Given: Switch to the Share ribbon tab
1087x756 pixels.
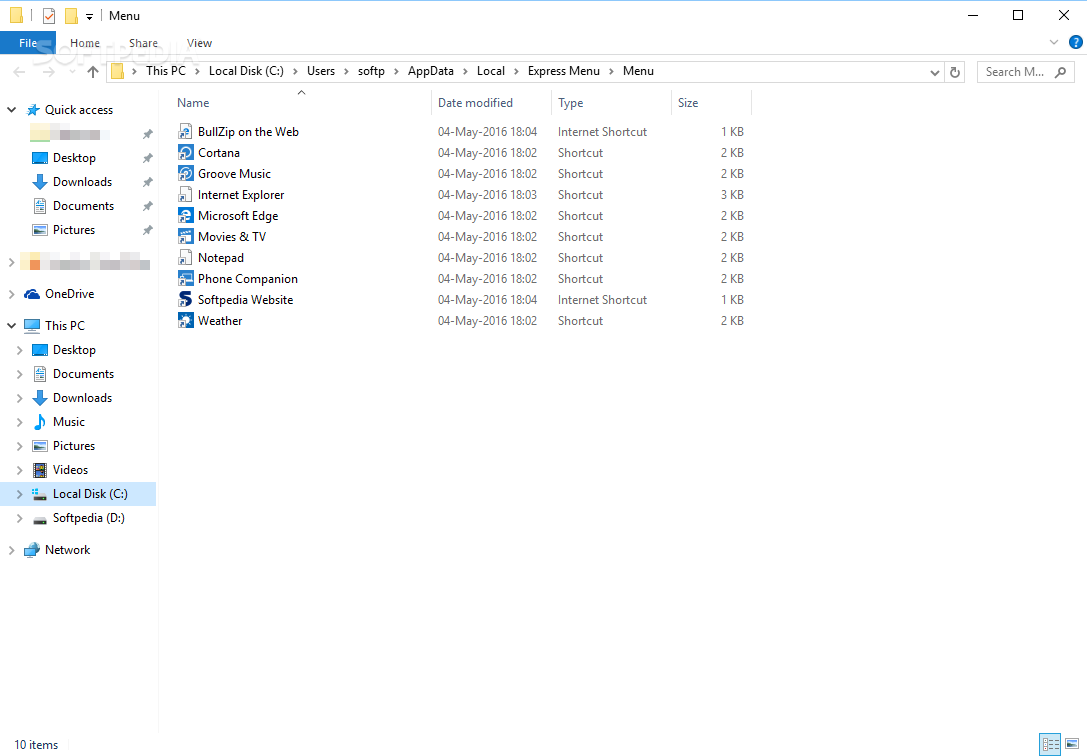Looking at the screenshot, I should pos(144,43).
